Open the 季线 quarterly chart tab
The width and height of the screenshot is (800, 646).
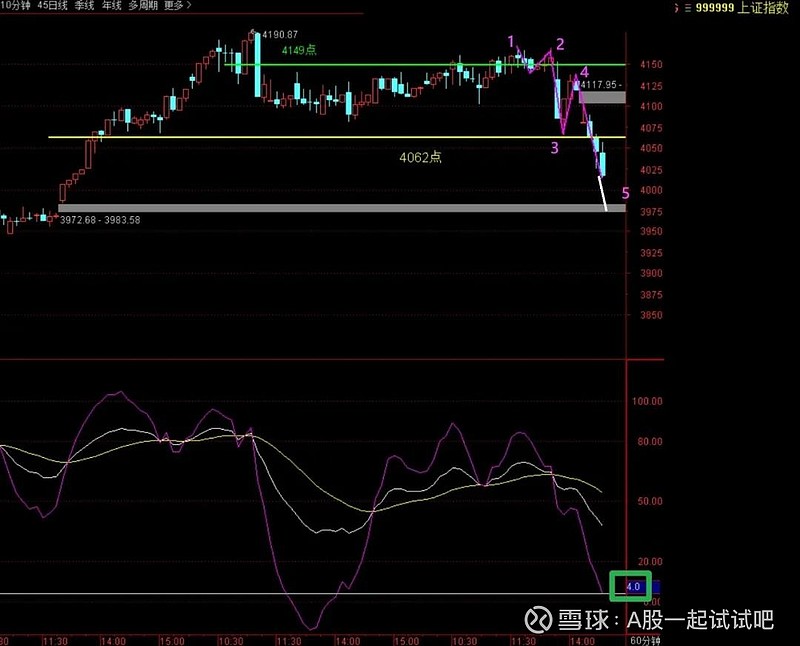(x=84, y=6)
